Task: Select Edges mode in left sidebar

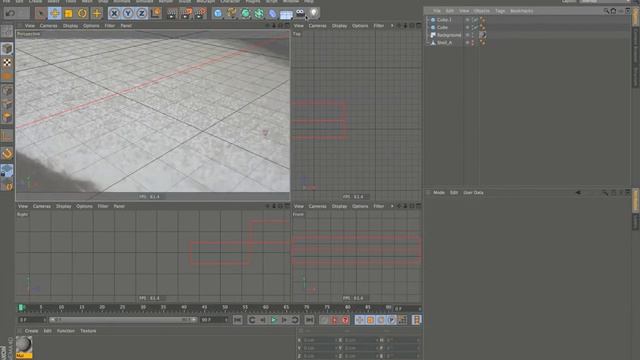Action: pyautogui.click(x=7, y=104)
